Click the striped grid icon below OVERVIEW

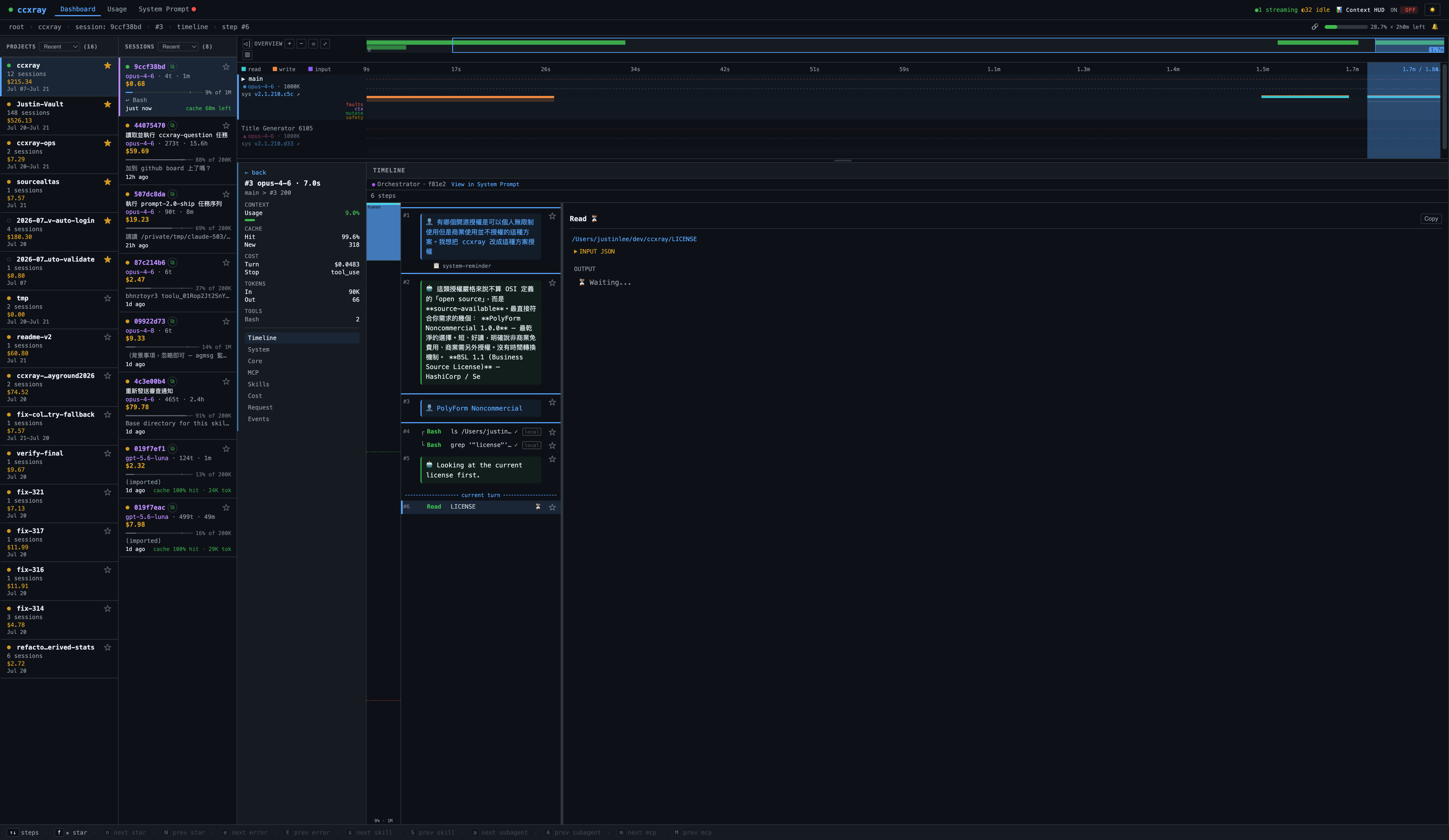point(247,55)
